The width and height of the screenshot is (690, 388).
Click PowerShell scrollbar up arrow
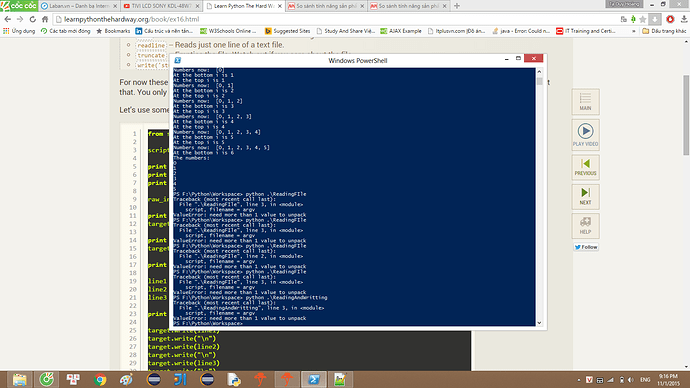point(540,71)
